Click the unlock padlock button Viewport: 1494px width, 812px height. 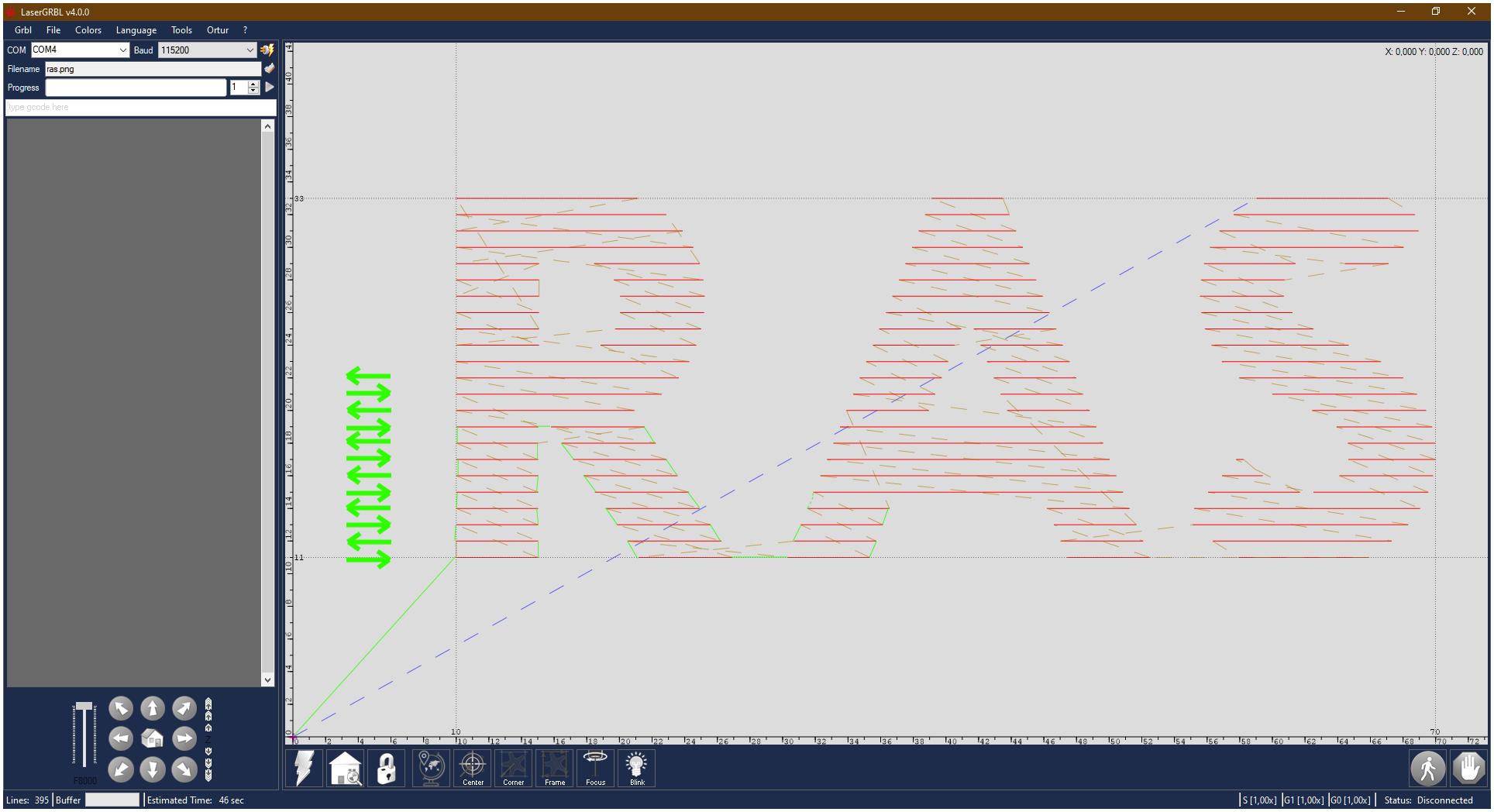386,768
